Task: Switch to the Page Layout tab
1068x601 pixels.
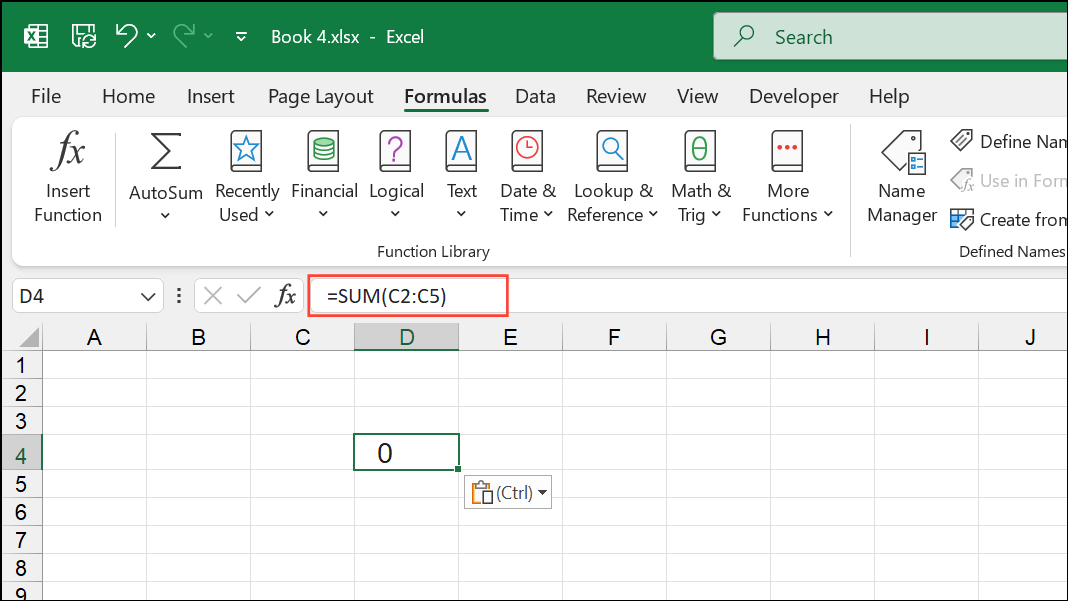Action: click(x=320, y=97)
